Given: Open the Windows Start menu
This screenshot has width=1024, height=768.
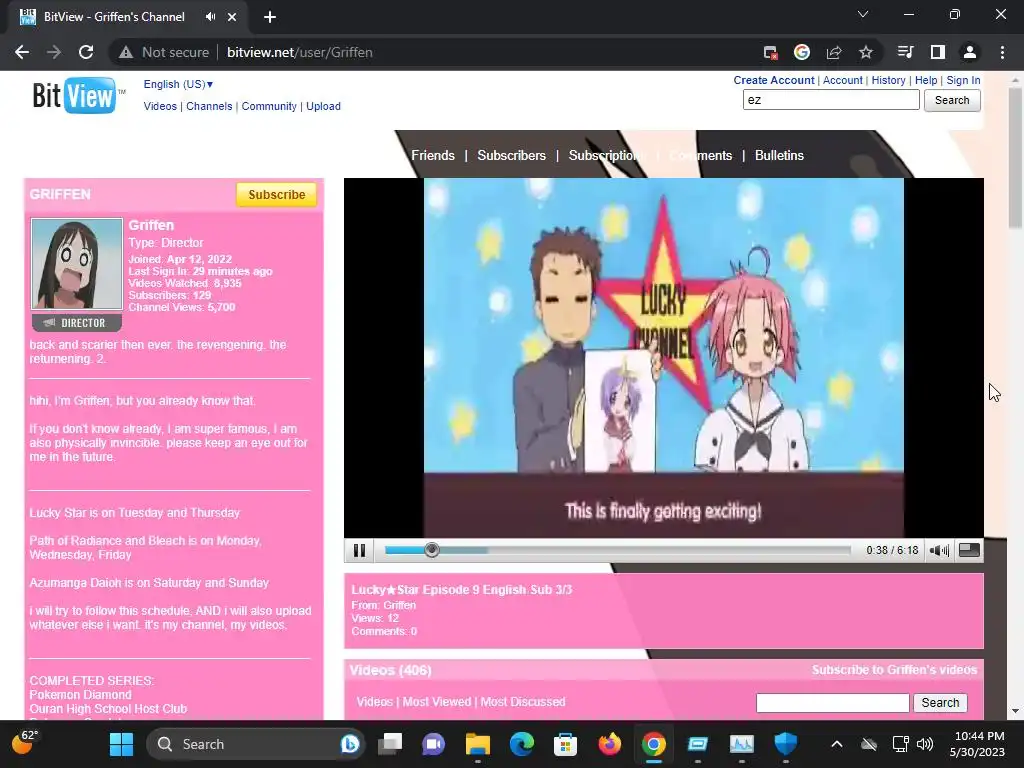Looking at the screenshot, I should 121,744.
